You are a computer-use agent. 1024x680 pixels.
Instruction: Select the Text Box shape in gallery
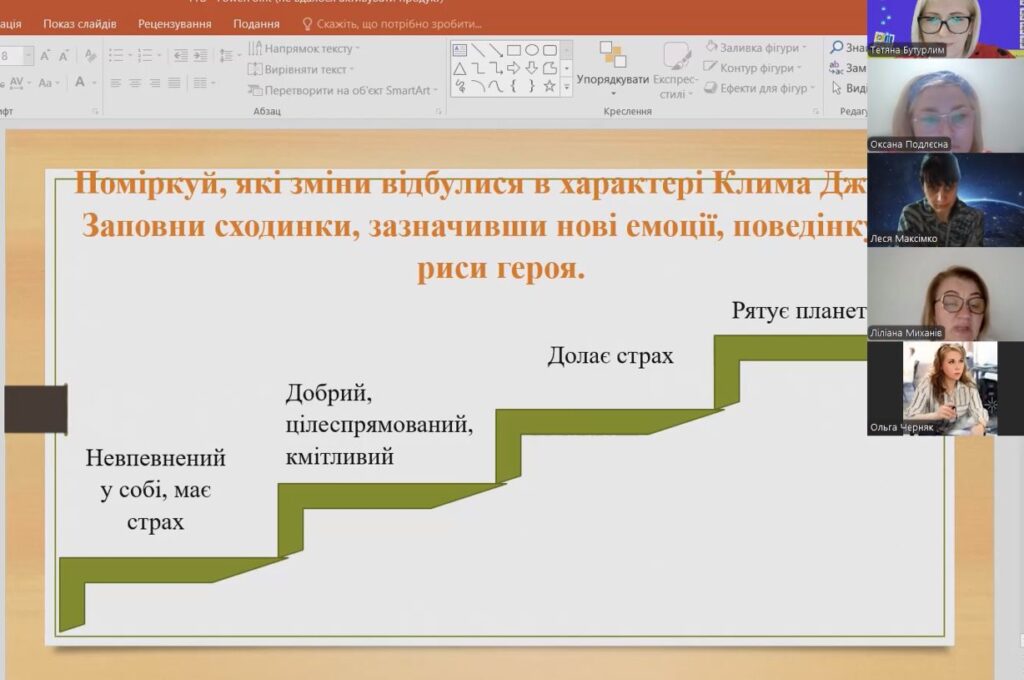(460, 50)
